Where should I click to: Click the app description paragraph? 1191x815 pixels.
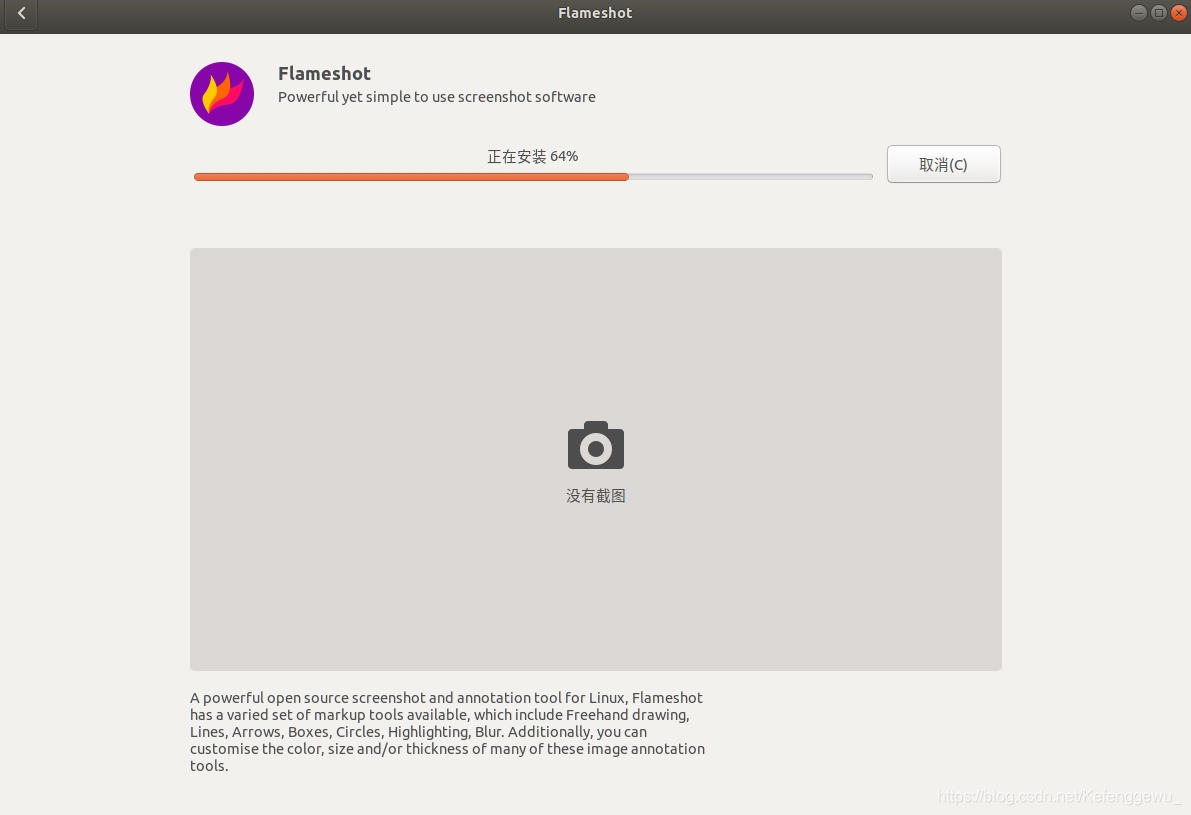[447, 731]
